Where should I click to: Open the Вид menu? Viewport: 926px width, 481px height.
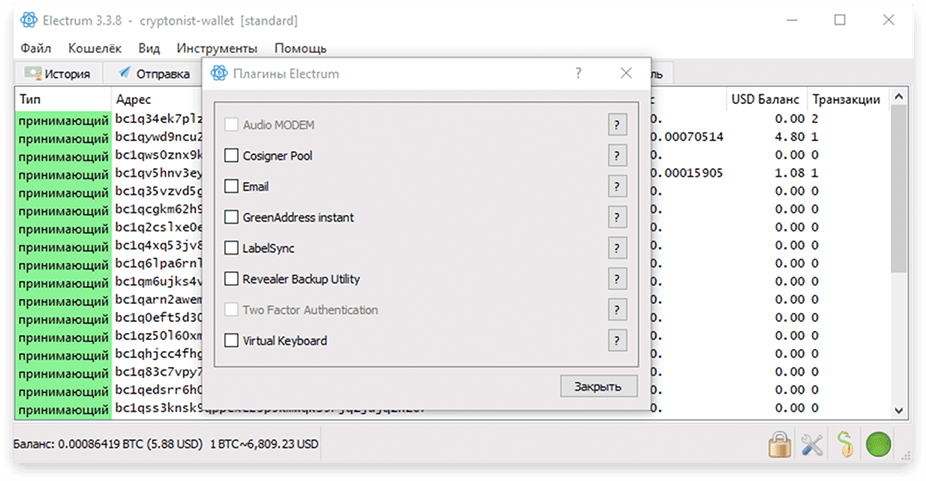tap(149, 48)
